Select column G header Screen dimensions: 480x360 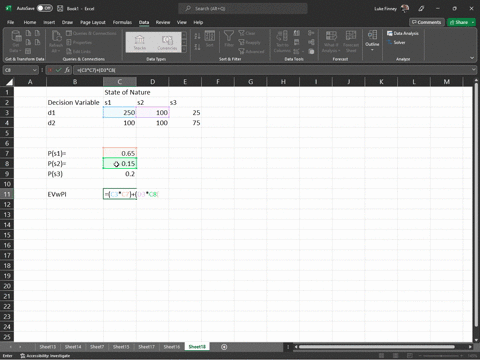pos(250,82)
